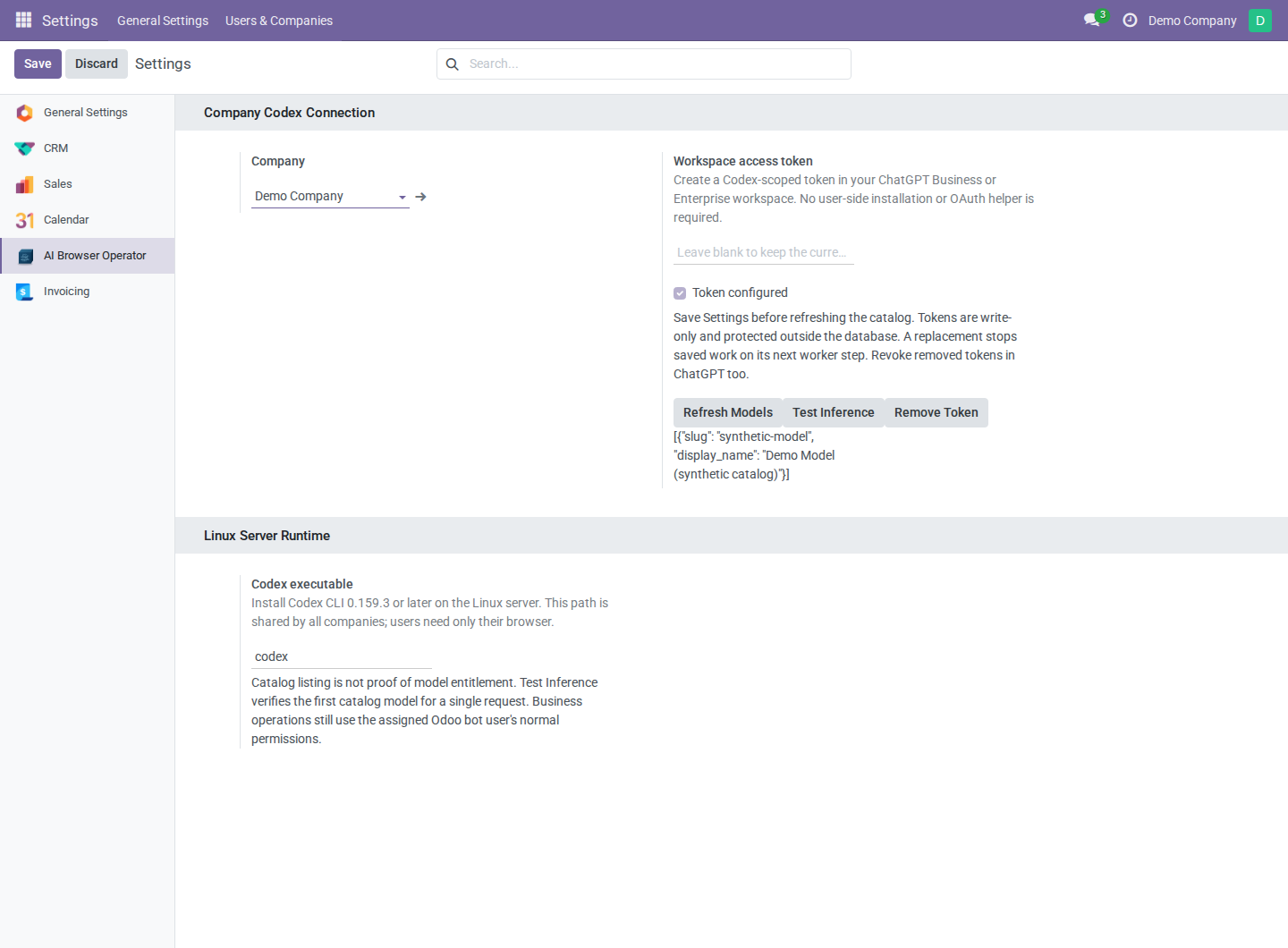
Task: Click the Remove Token button
Action: point(936,412)
